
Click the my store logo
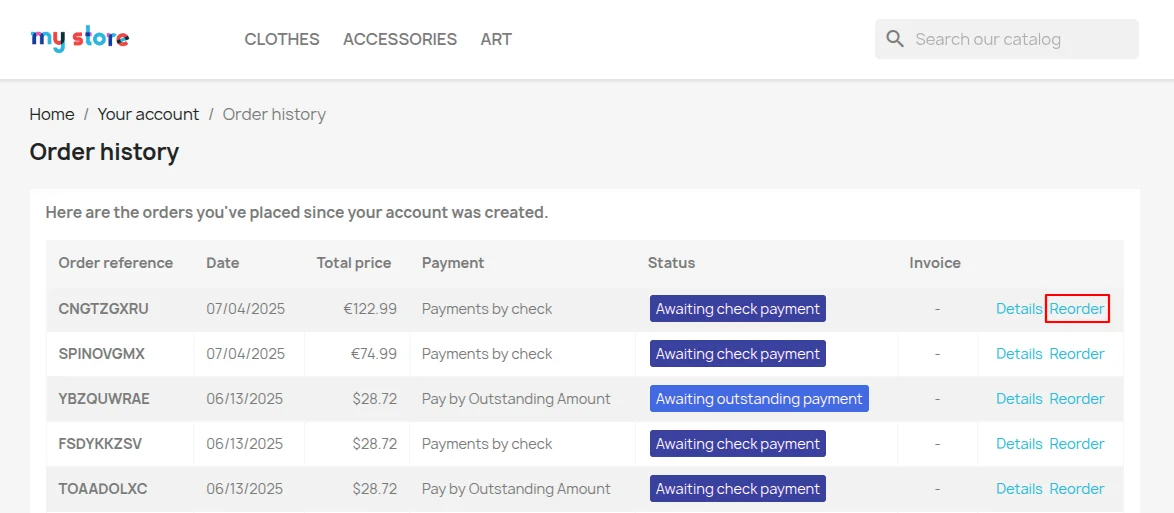pos(80,39)
